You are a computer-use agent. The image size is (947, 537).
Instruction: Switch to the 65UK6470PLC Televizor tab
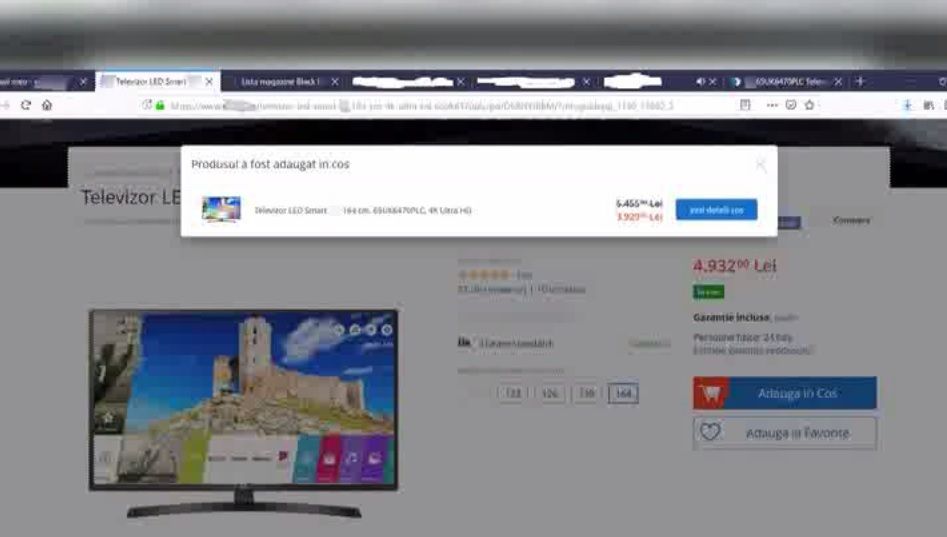coord(785,82)
